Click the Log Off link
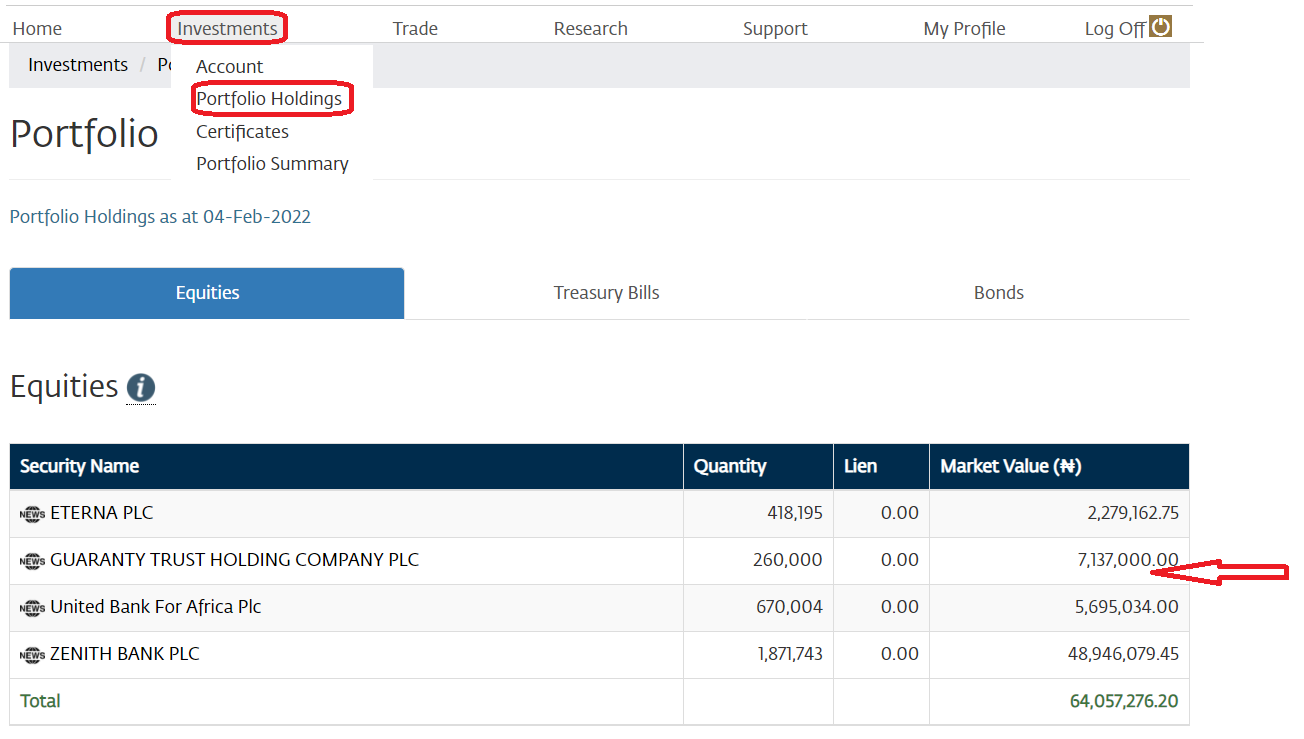 coord(1115,29)
